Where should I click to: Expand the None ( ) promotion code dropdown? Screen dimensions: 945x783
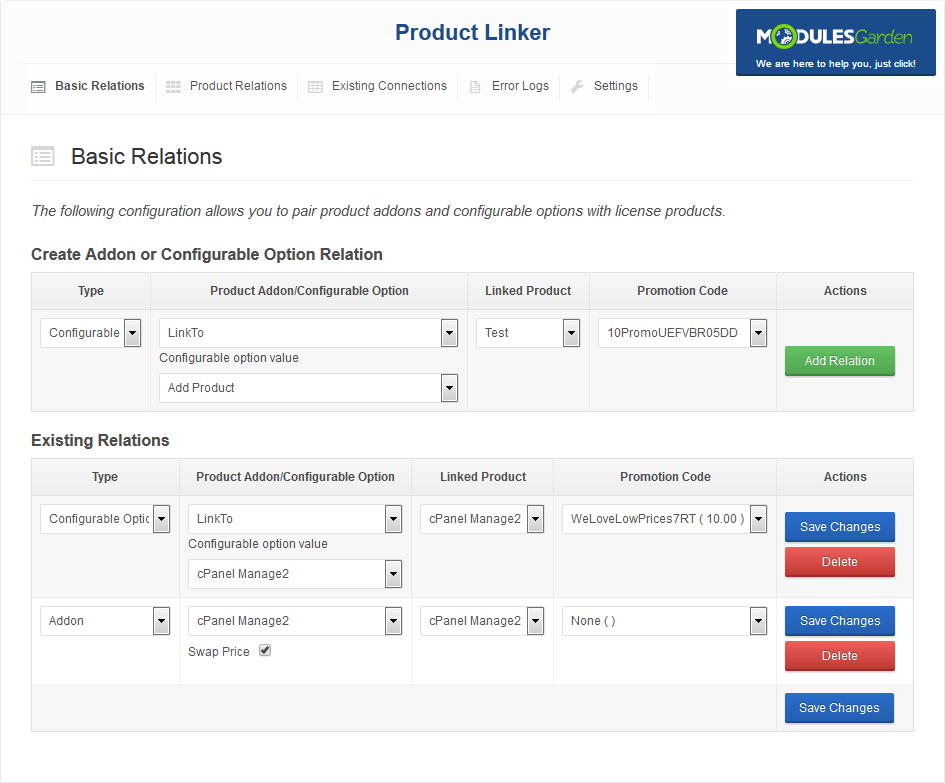tap(664, 621)
